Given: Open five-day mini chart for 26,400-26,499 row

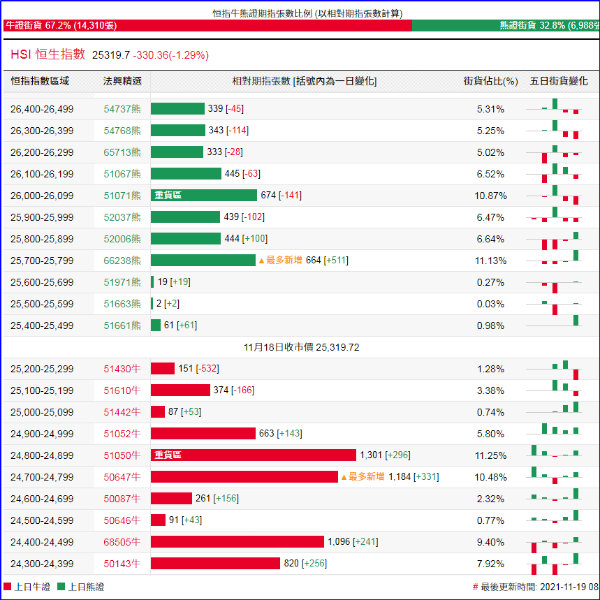Looking at the screenshot, I should click(x=553, y=109).
